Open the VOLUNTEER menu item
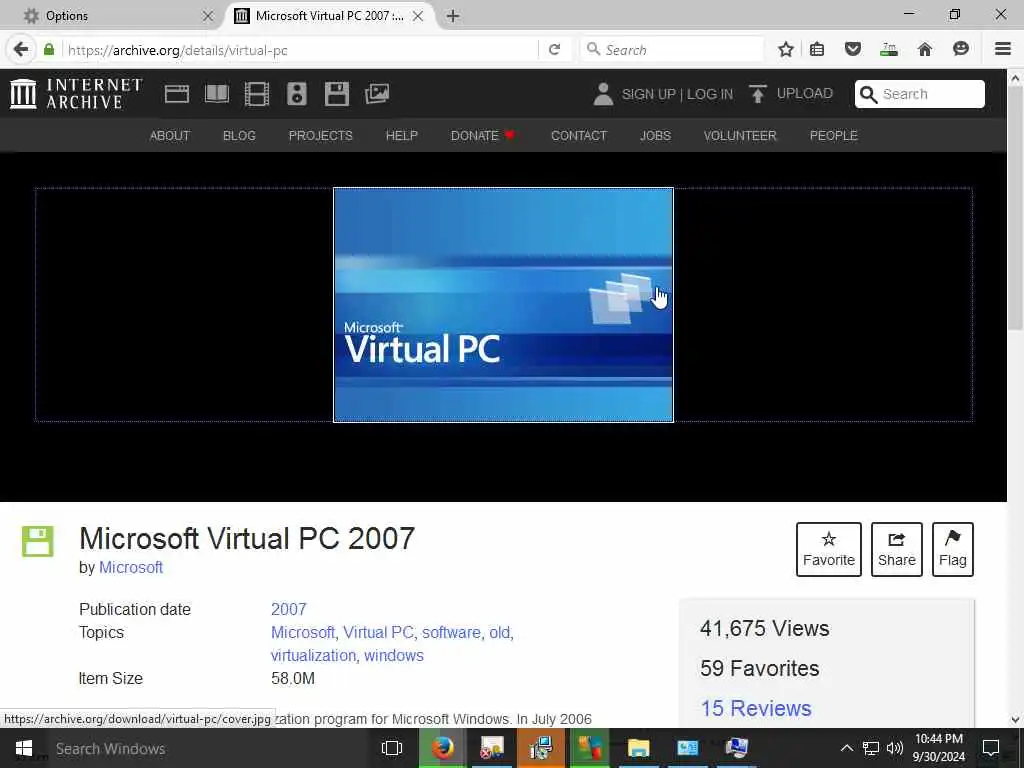Image resolution: width=1024 pixels, height=768 pixels. 740,135
